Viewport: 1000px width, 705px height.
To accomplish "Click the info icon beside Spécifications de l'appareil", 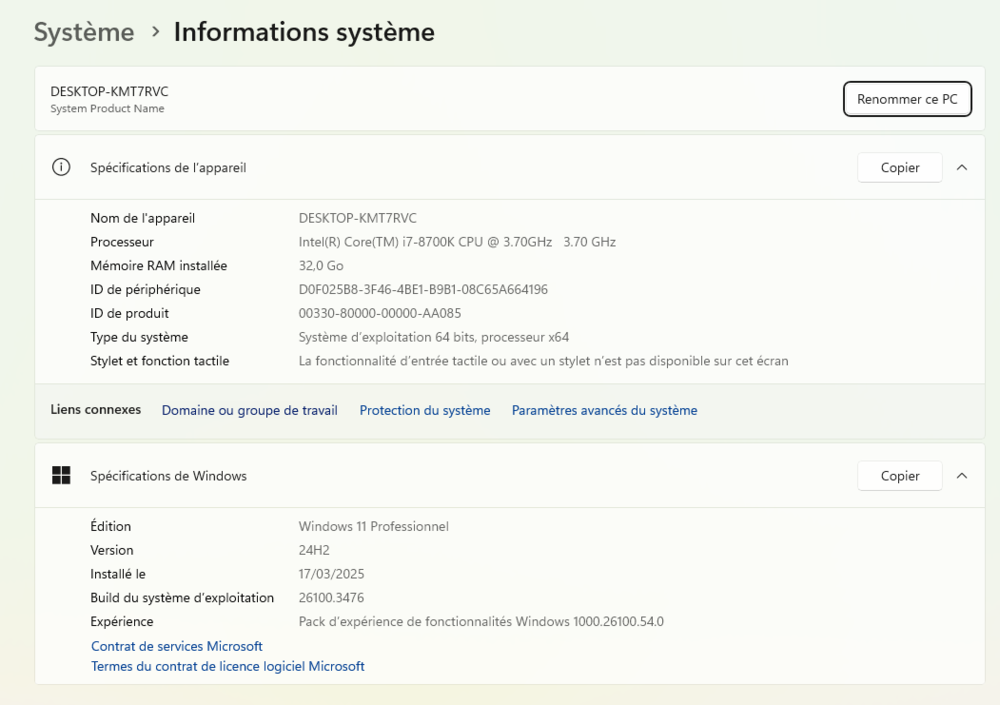I will click(x=61, y=167).
